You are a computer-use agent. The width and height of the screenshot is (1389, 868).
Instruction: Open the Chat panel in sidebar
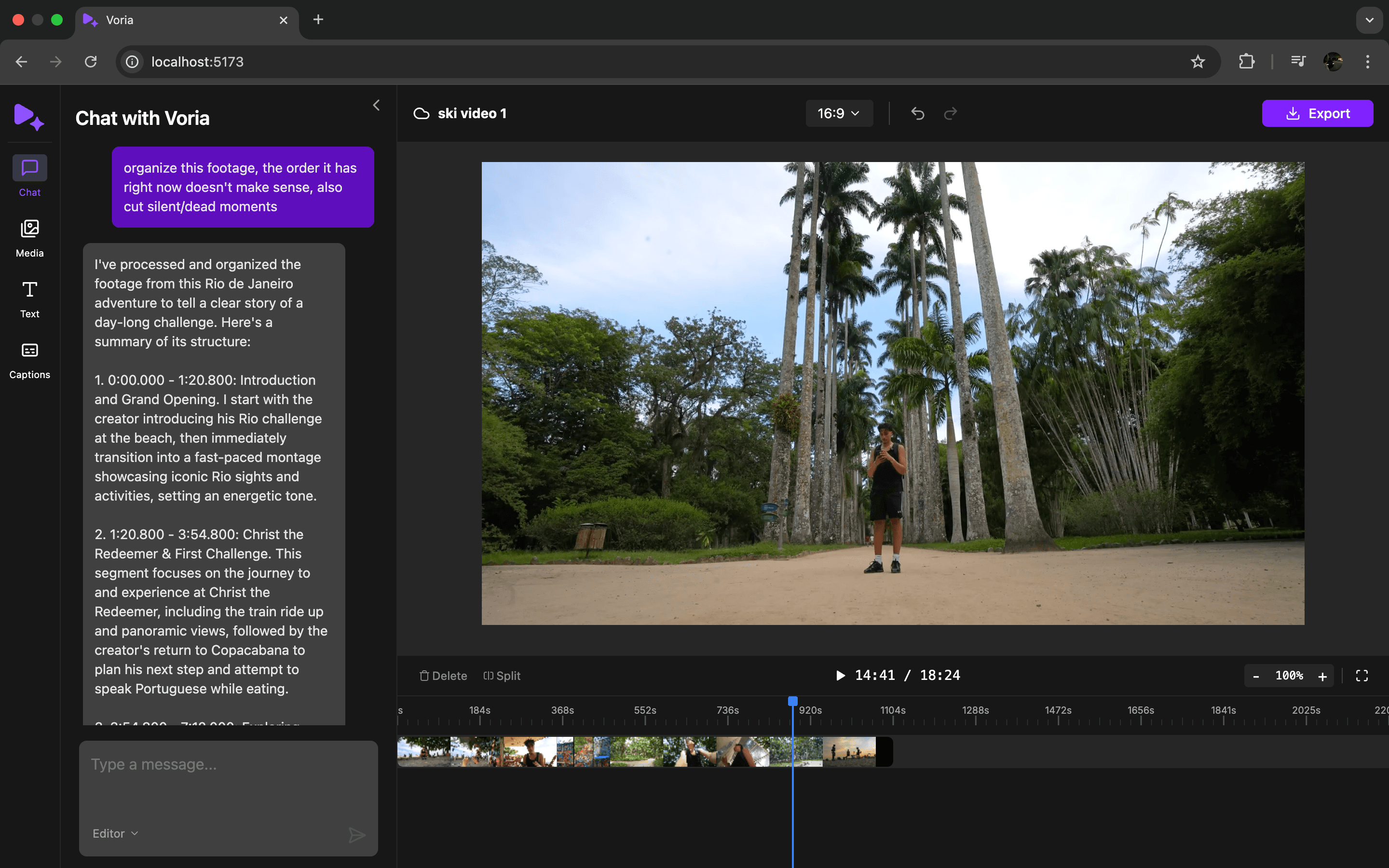tap(29, 176)
